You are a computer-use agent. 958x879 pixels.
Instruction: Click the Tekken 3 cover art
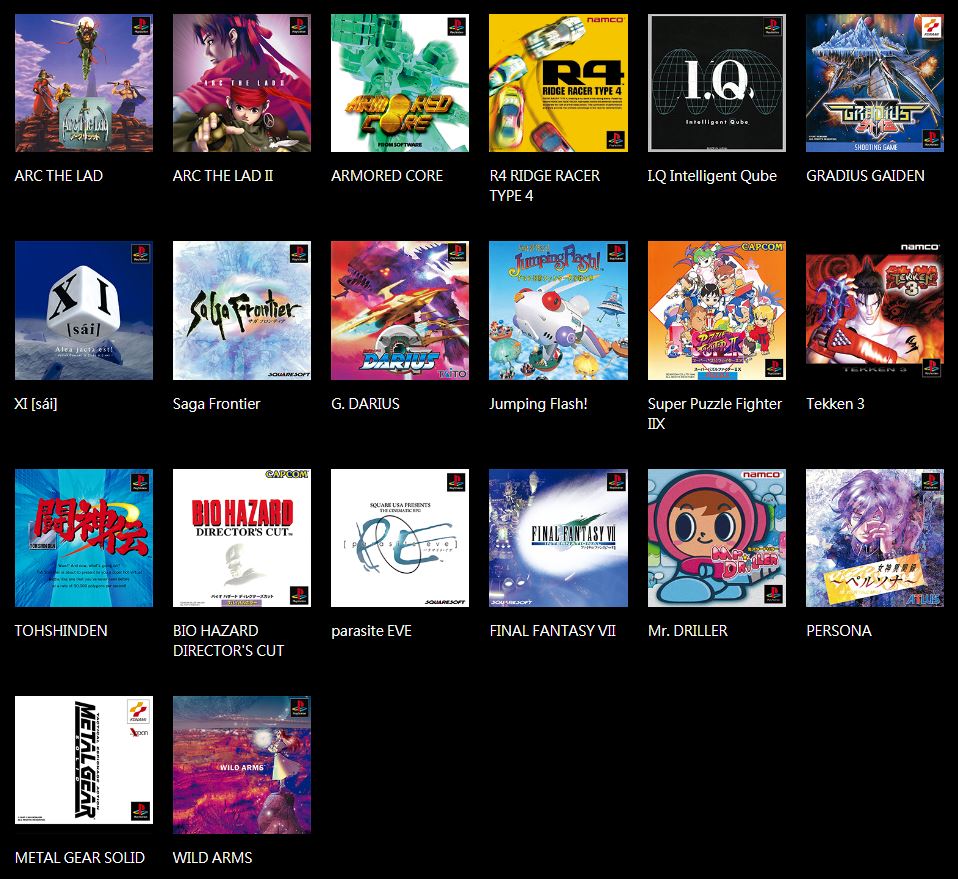coord(874,310)
